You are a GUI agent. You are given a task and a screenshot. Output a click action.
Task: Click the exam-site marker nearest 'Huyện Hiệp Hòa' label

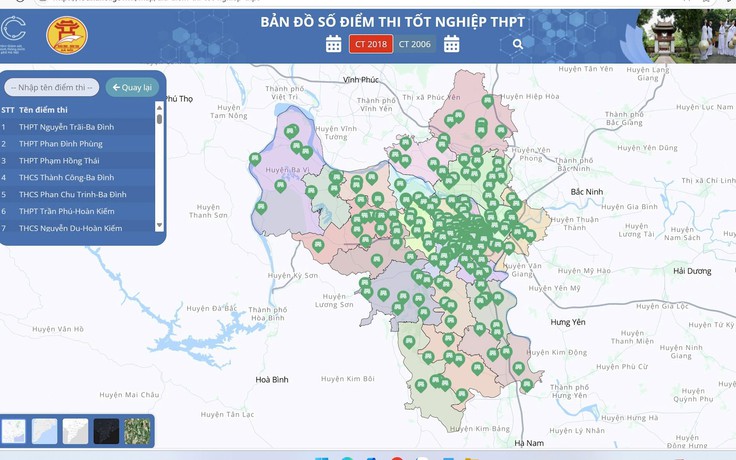pyautogui.click(x=488, y=101)
